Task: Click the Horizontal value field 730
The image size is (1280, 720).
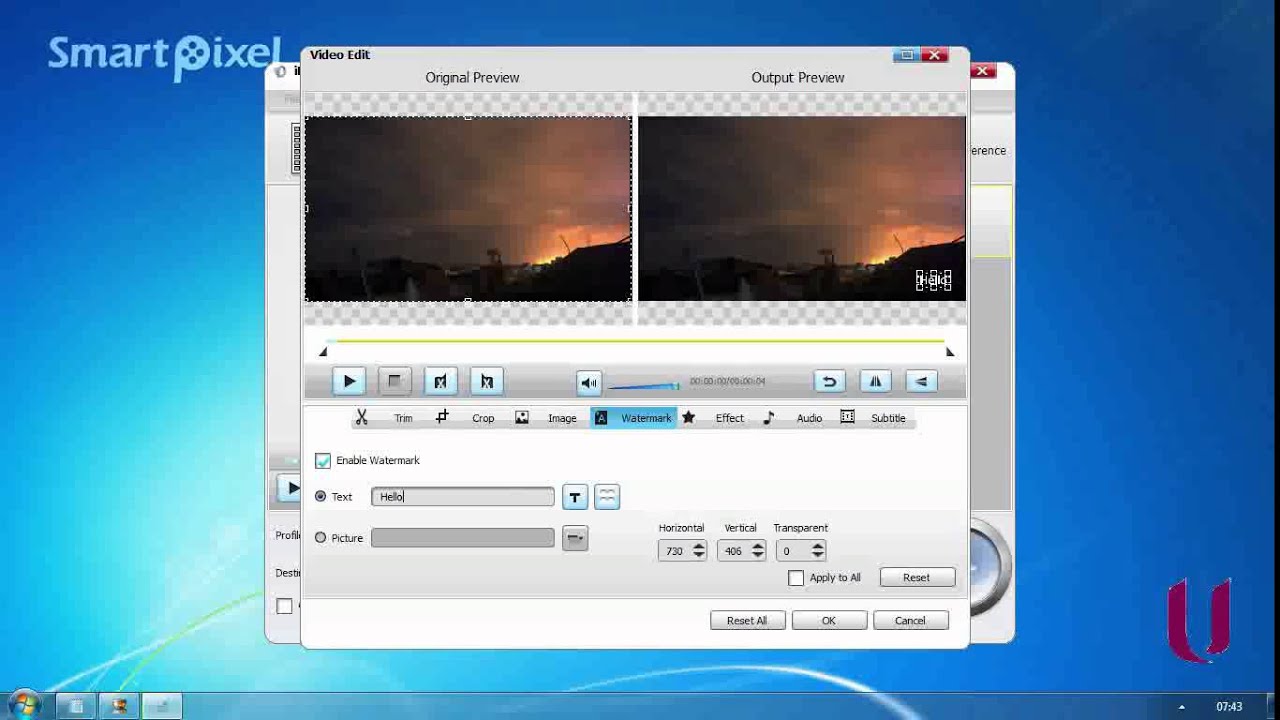Action: (675, 551)
